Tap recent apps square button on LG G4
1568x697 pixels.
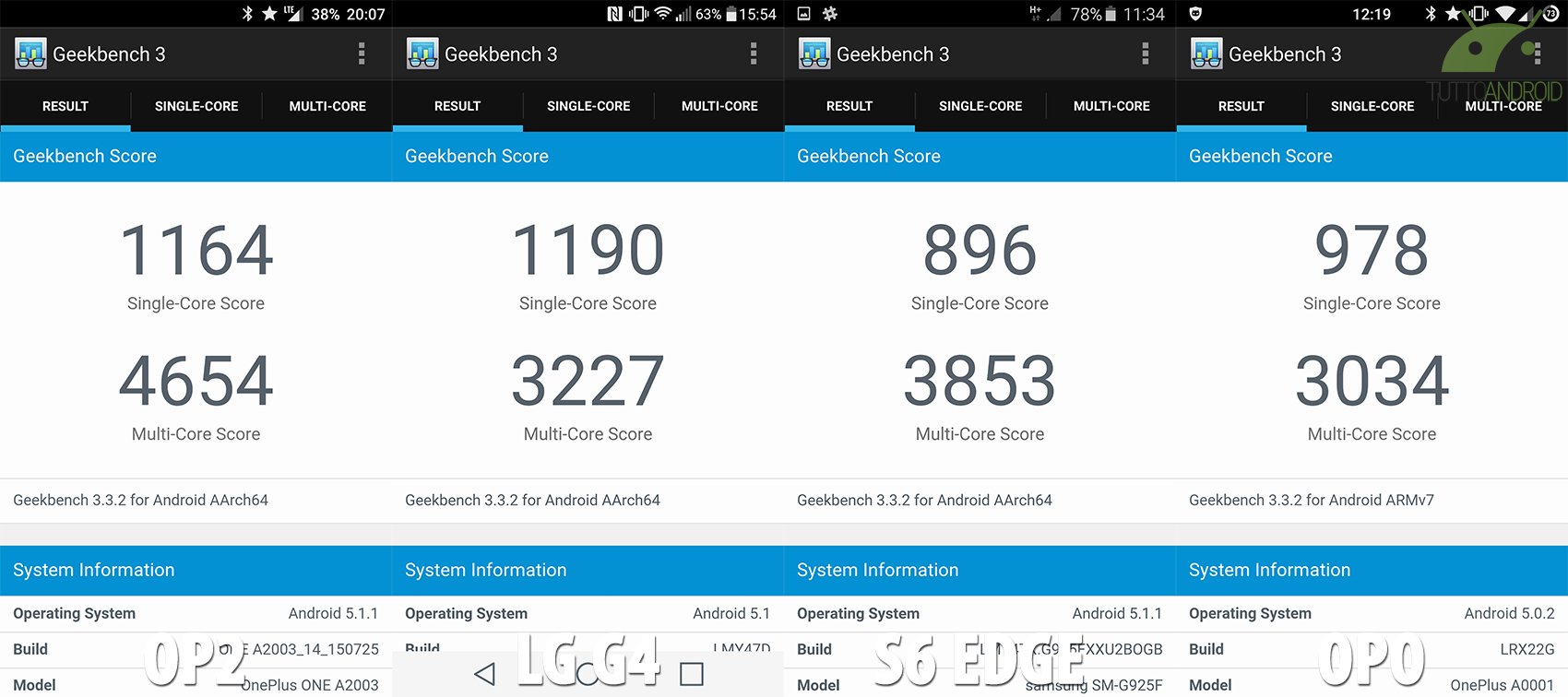(x=692, y=674)
